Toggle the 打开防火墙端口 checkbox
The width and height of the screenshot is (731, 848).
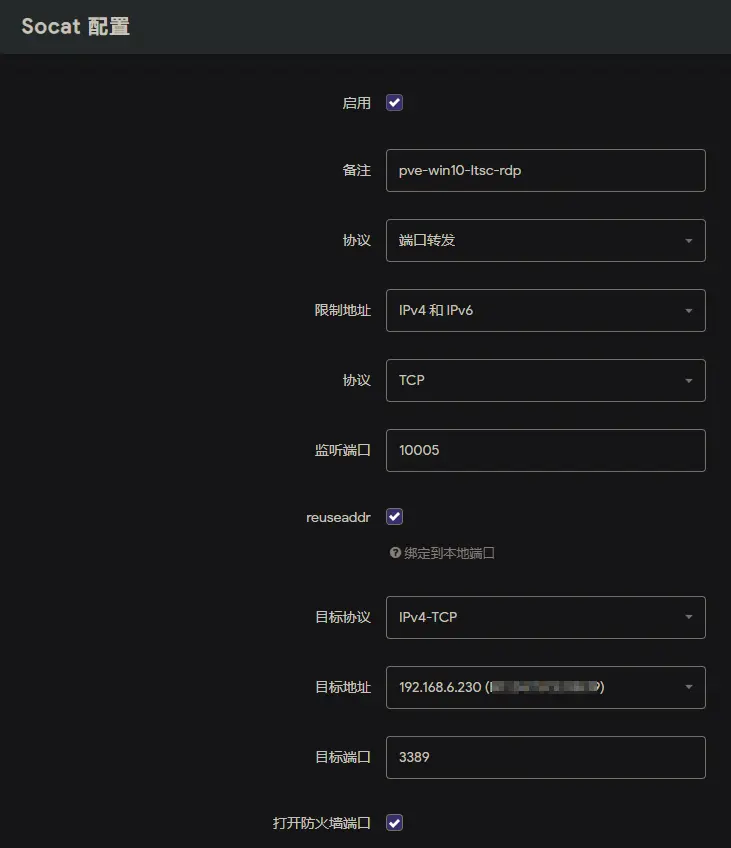click(x=395, y=823)
